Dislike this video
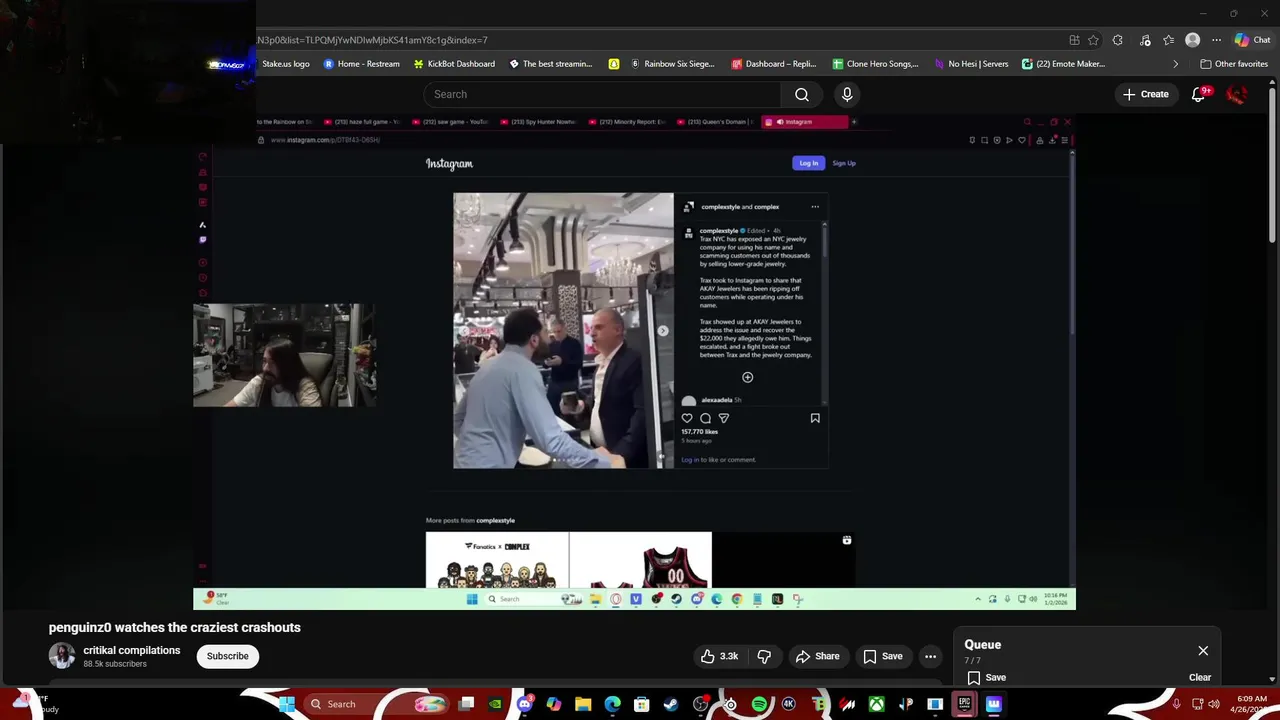The height and width of the screenshot is (720, 1280). point(764,656)
